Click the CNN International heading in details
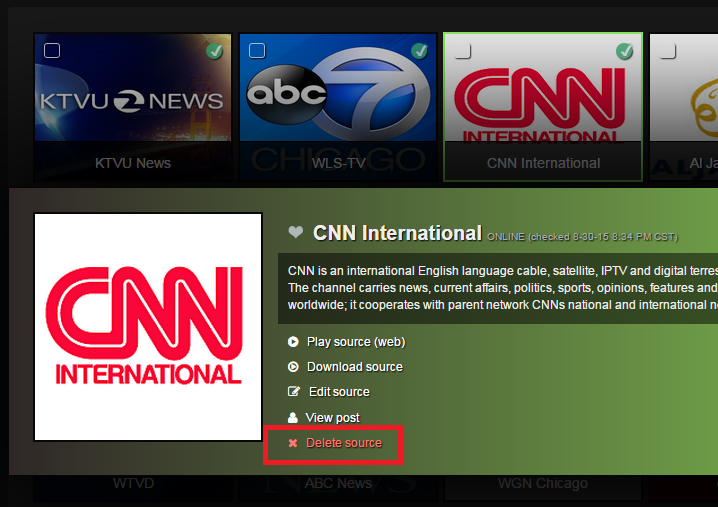The height and width of the screenshot is (507, 718). click(397, 233)
